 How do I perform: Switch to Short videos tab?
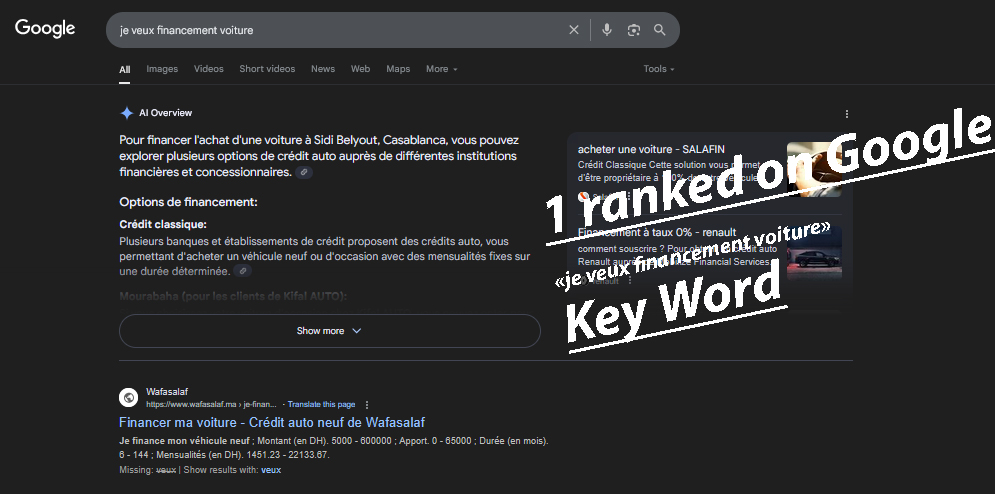point(267,69)
